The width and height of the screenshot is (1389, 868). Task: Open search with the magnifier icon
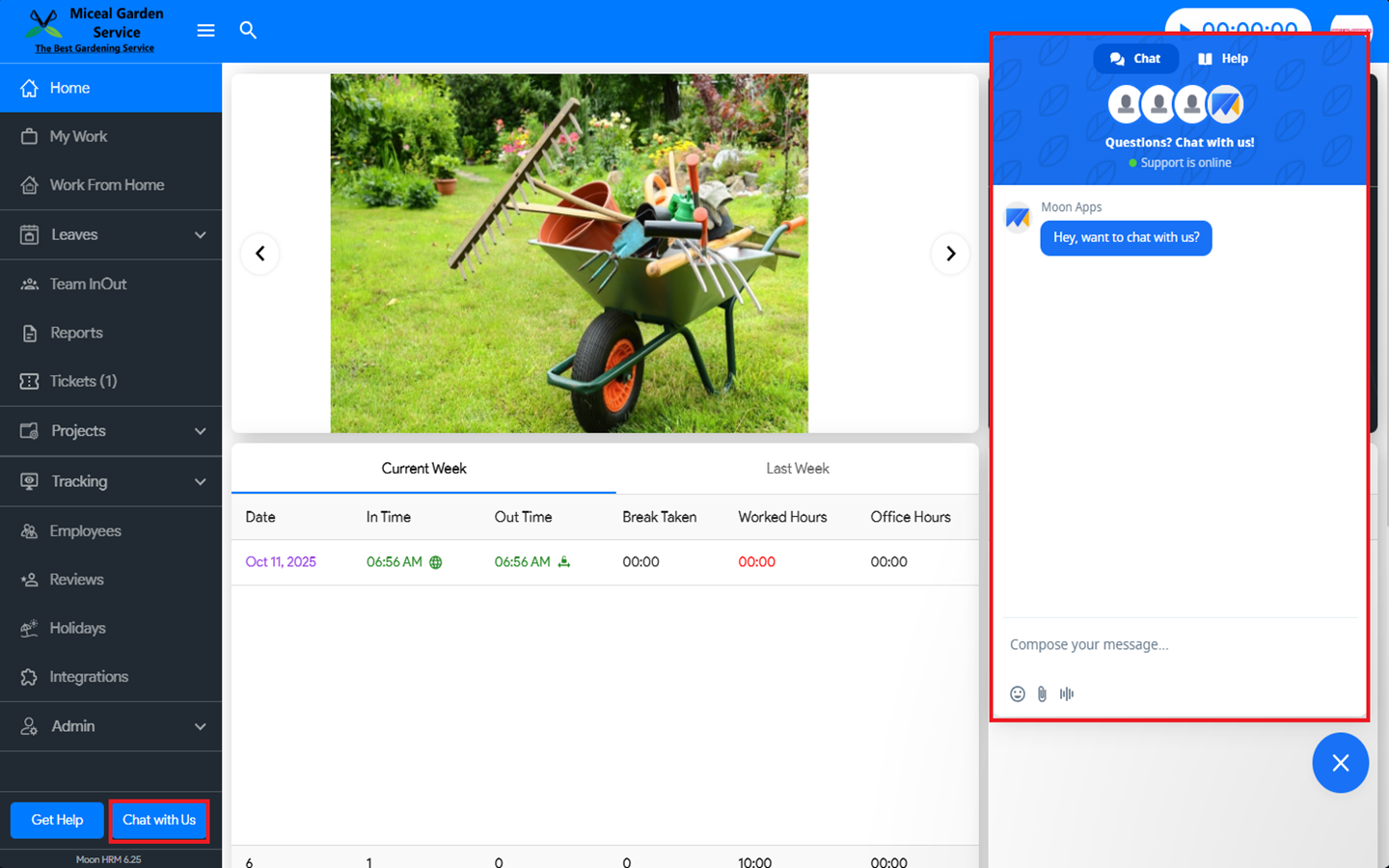click(x=248, y=31)
